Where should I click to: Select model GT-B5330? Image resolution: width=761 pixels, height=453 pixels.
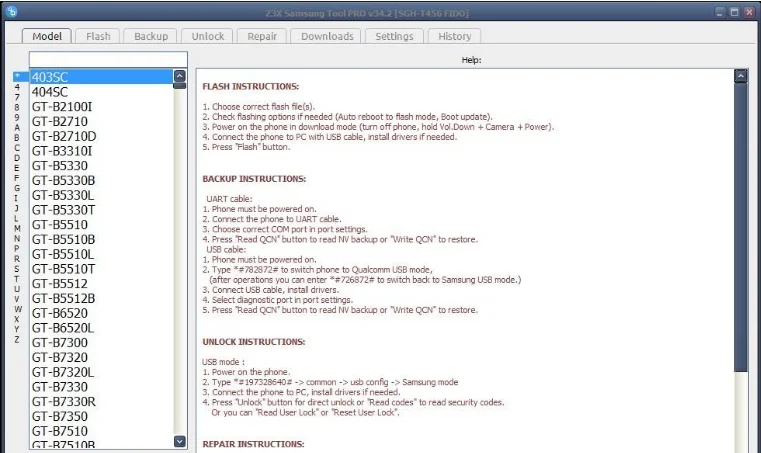(x=101, y=166)
